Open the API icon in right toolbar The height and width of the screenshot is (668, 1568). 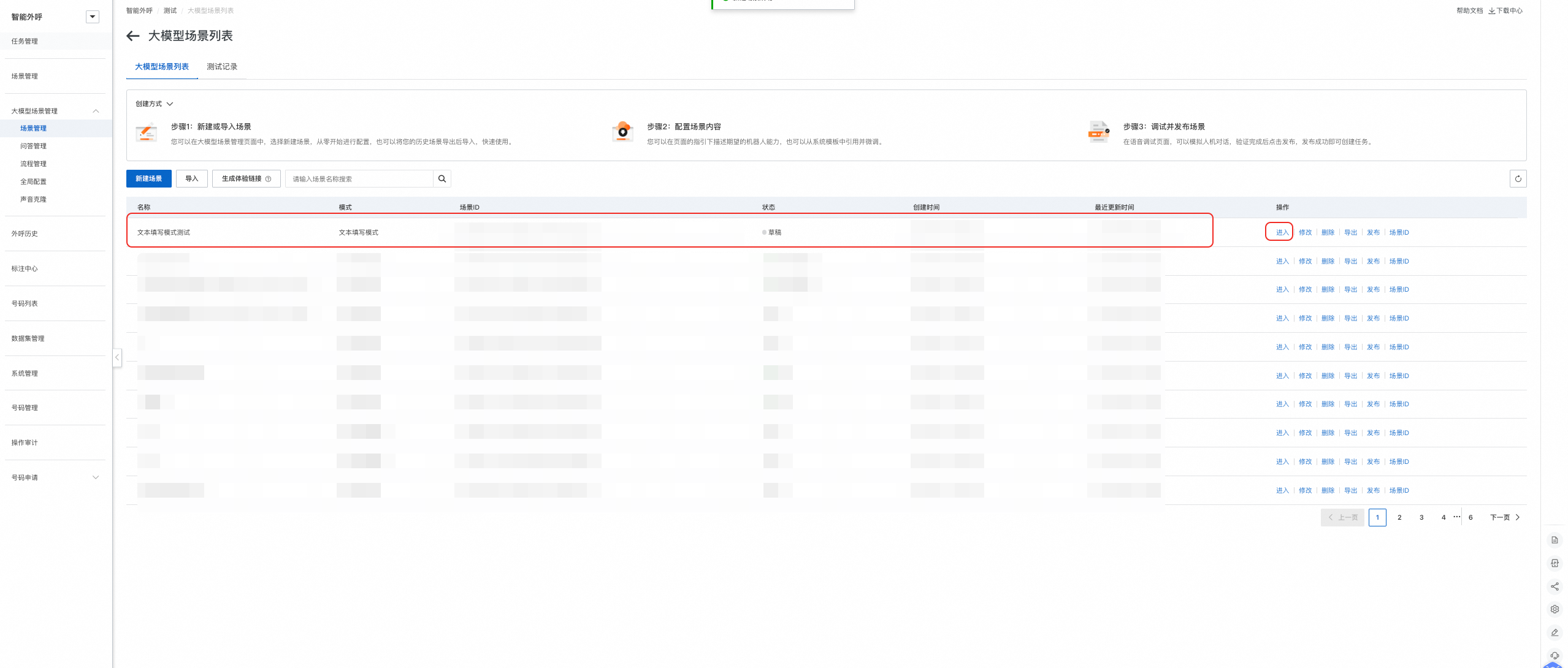[x=1555, y=563]
